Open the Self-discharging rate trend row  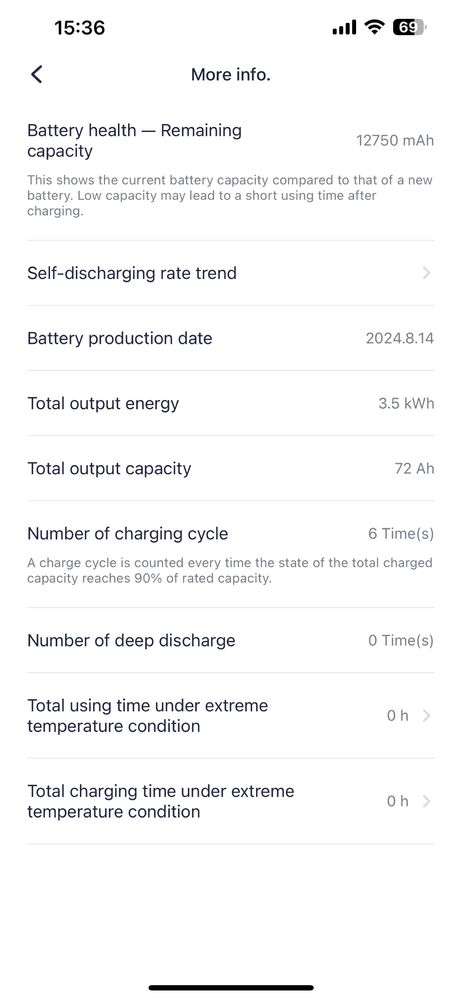click(x=231, y=273)
